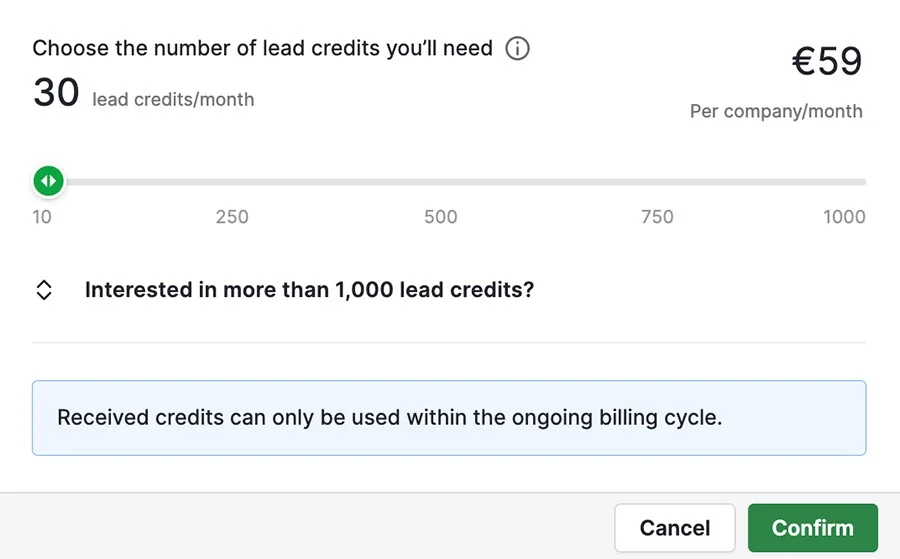Click the "lead credits/month" label
This screenshot has height=559, width=900.
(173, 100)
